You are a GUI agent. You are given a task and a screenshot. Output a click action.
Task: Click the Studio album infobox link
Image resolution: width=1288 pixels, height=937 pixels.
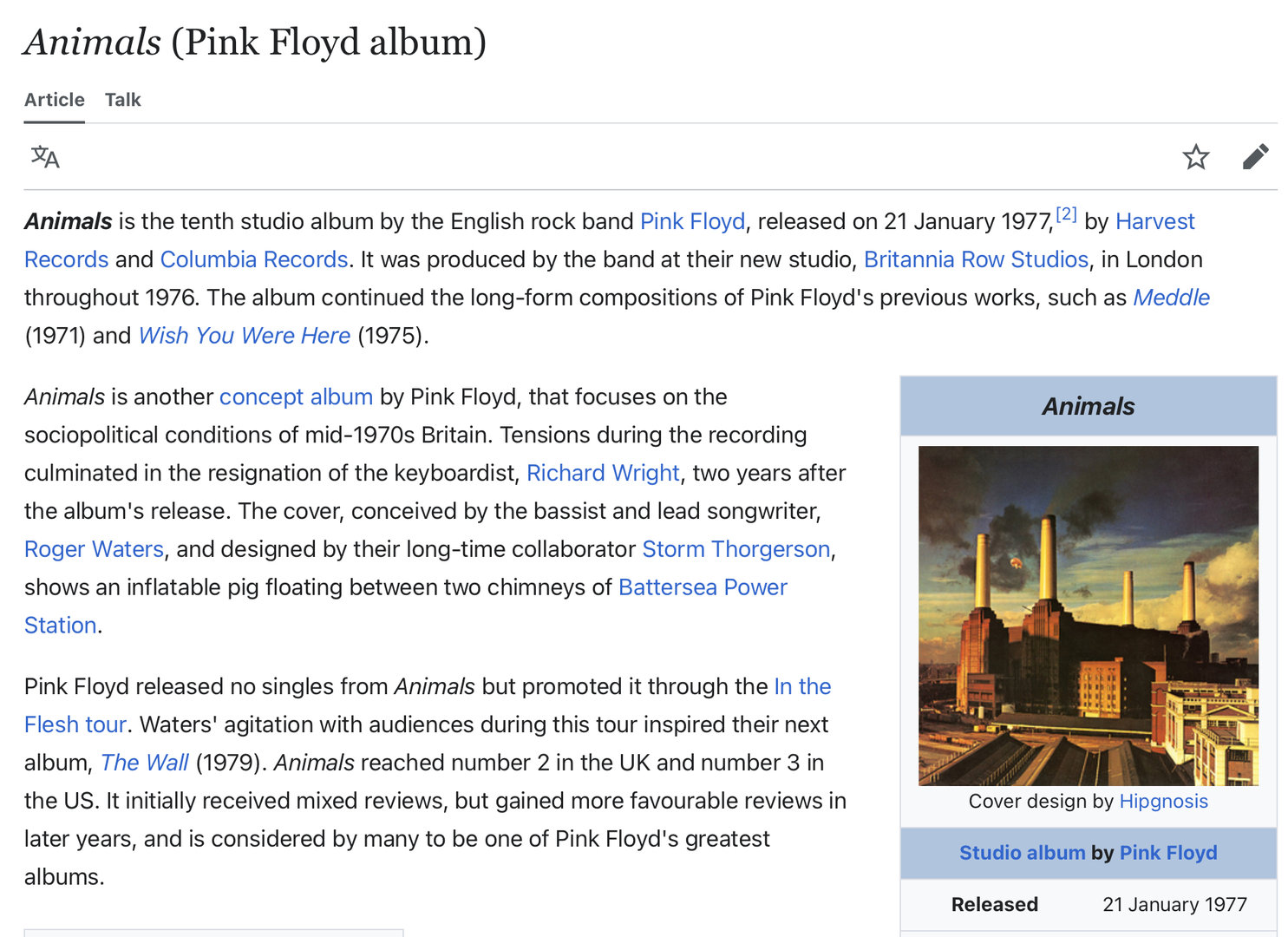[x=1022, y=853]
